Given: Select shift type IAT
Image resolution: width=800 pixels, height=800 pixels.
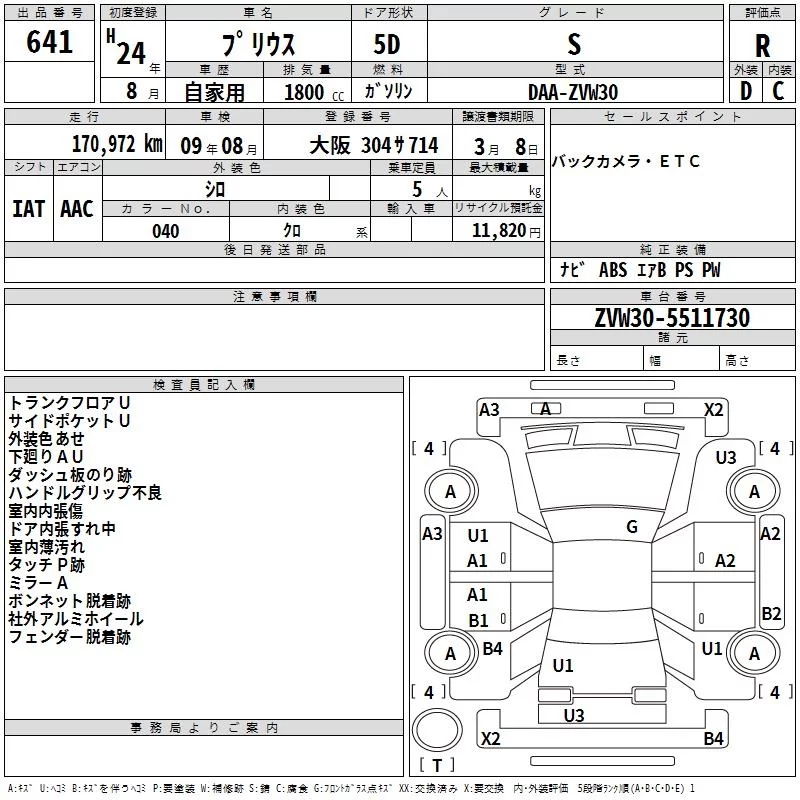Looking at the screenshot, I should (29, 209).
